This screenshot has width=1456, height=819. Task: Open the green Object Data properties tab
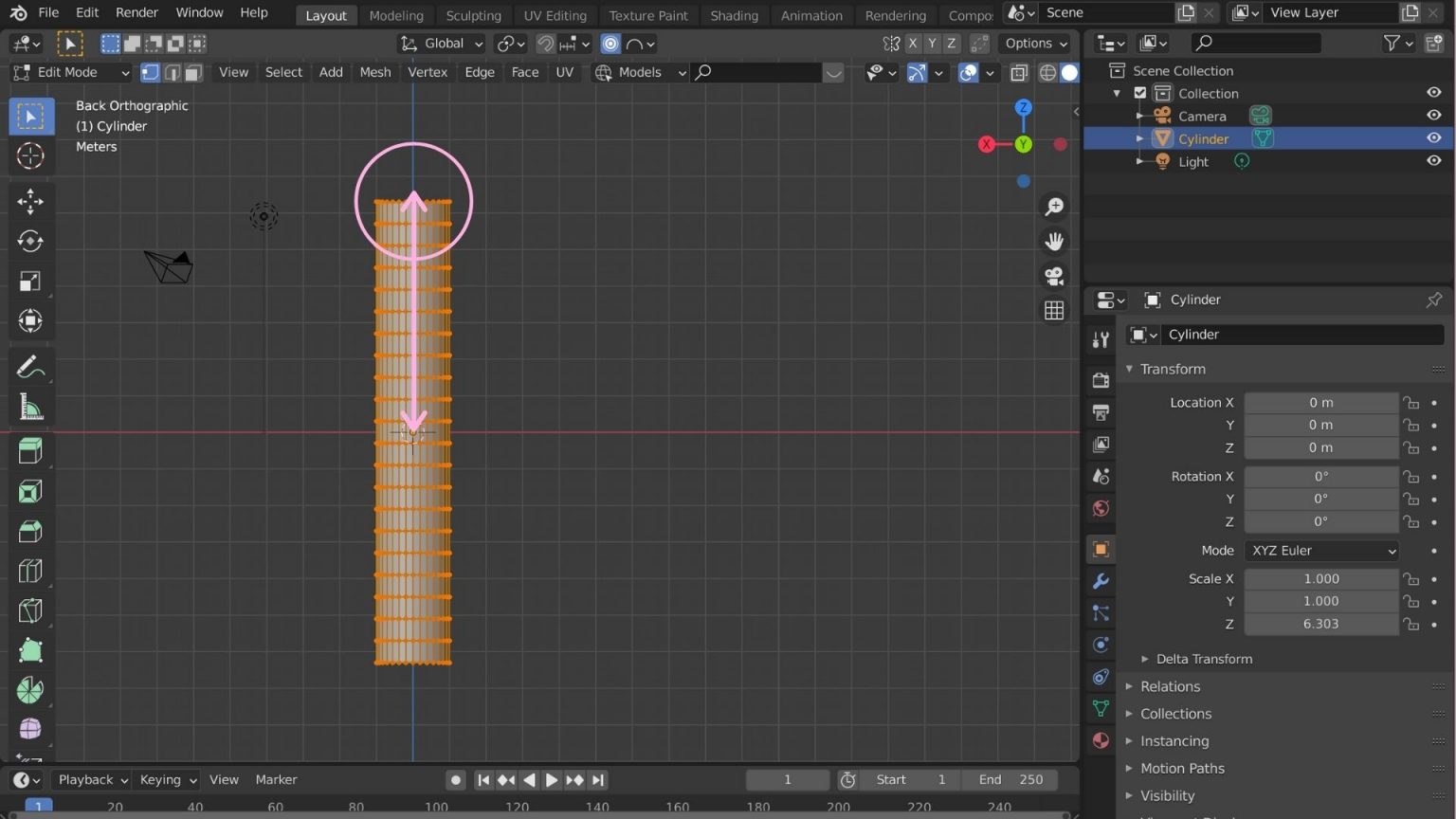pyautogui.click(x=1100, y=708)
